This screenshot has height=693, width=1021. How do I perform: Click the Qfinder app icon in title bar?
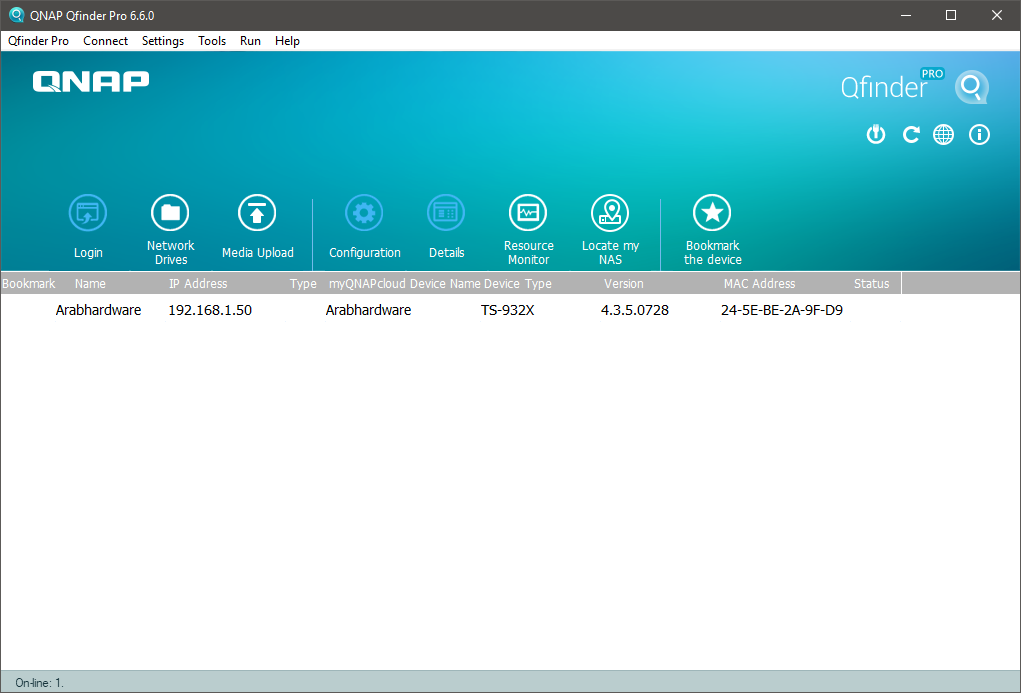pos(16,15)
